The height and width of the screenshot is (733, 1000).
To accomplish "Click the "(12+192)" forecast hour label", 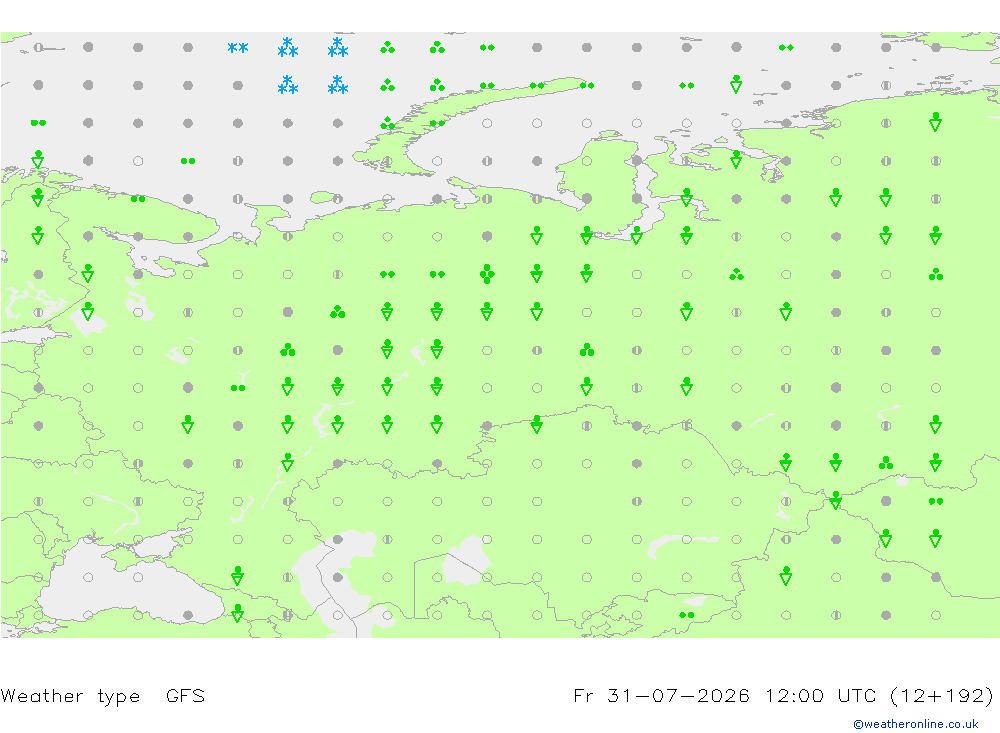I will click(941, 695).
